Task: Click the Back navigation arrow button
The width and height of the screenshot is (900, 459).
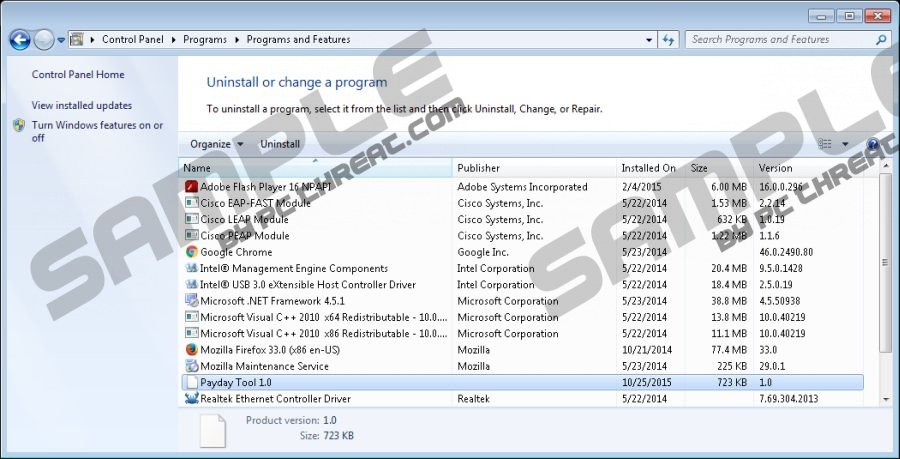Action: click(x=19, y=40)
